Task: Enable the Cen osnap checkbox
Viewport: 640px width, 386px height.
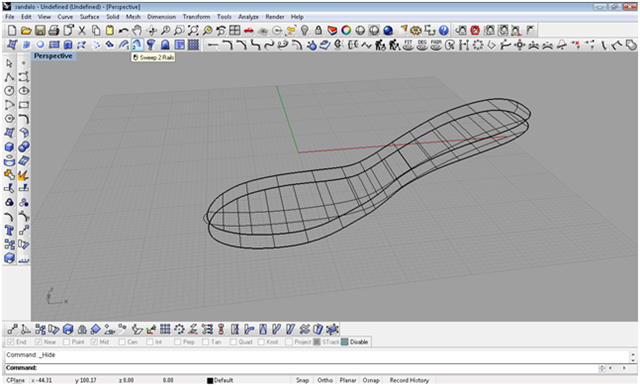Action: click(x=122, y=342)
